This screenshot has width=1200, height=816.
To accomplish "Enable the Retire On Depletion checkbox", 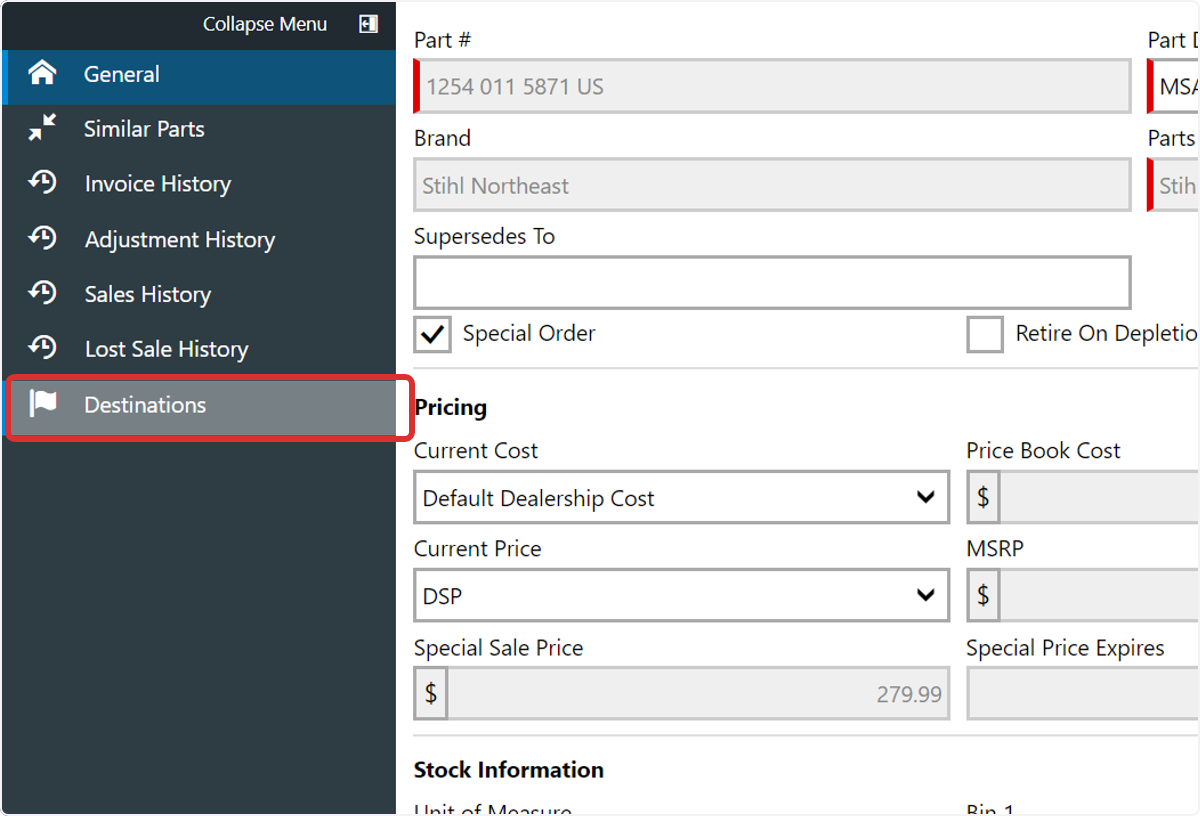I will 985,334.
